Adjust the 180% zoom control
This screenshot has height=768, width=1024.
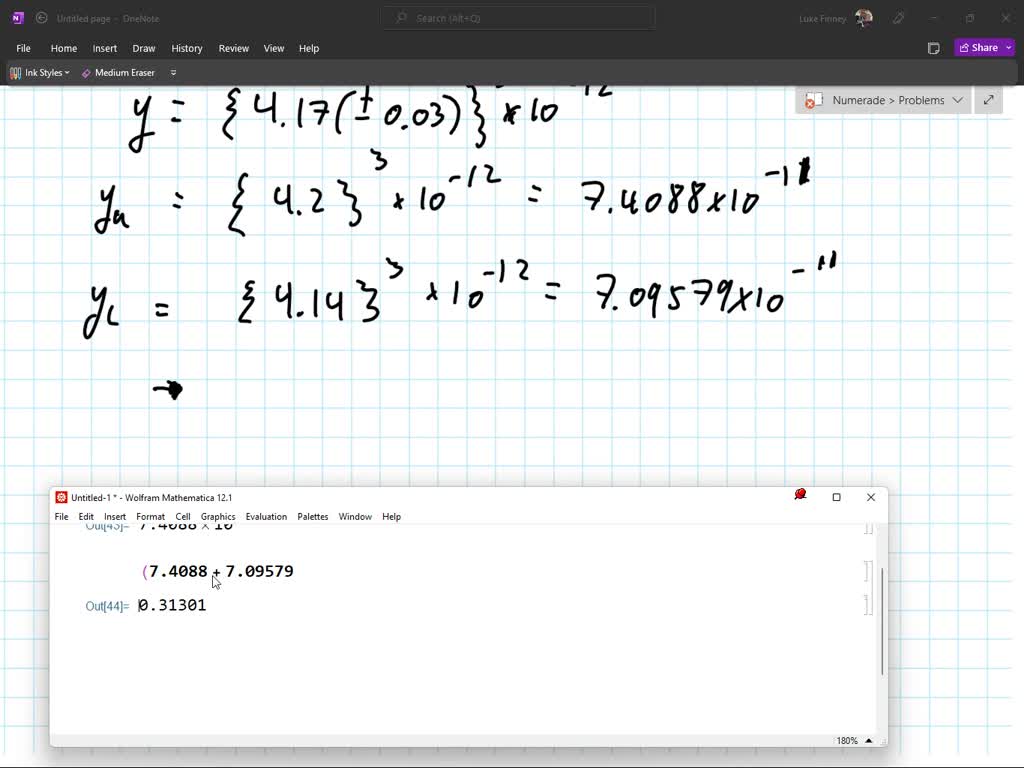(846, 740)
